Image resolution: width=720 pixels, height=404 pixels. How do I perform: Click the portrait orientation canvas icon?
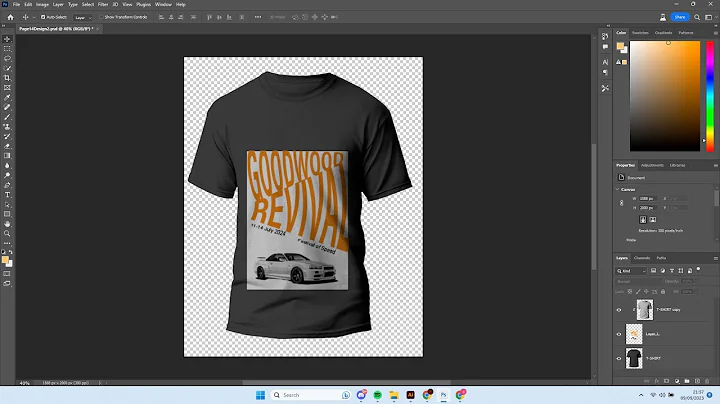[643, 219]
